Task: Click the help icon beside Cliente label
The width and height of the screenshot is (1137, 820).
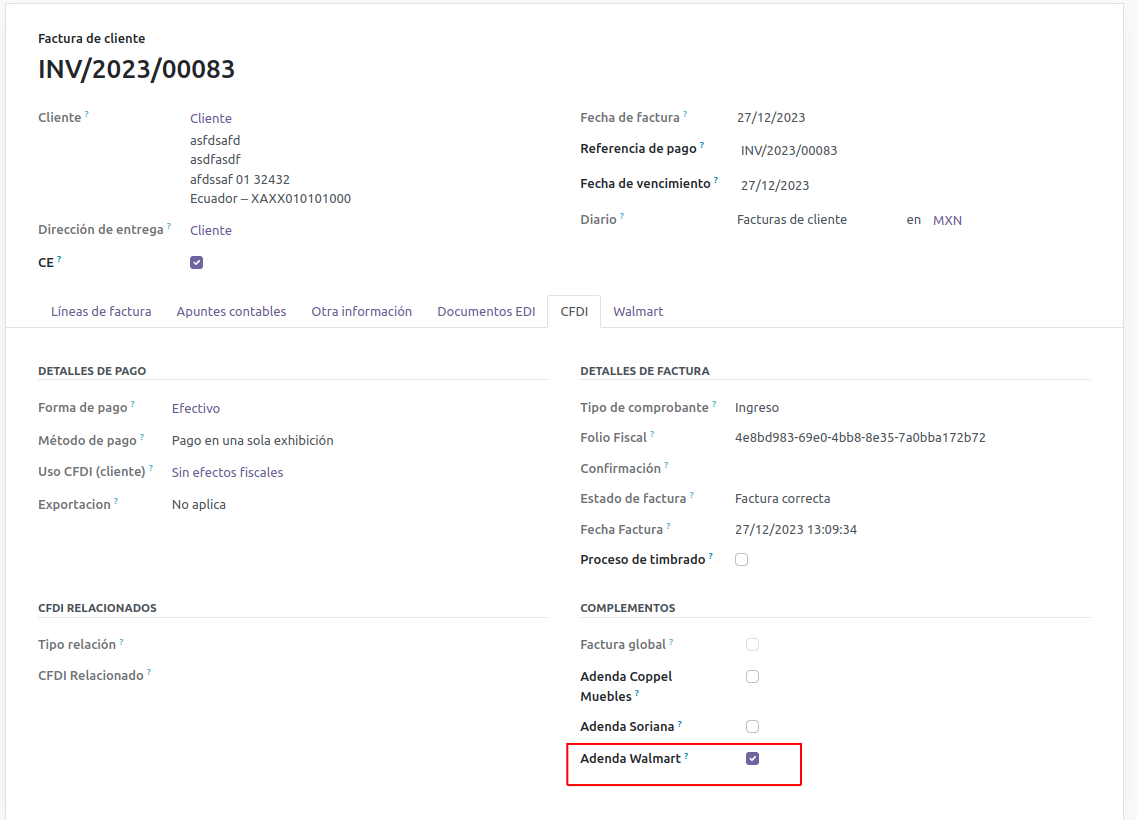Action: pos(87,115)
